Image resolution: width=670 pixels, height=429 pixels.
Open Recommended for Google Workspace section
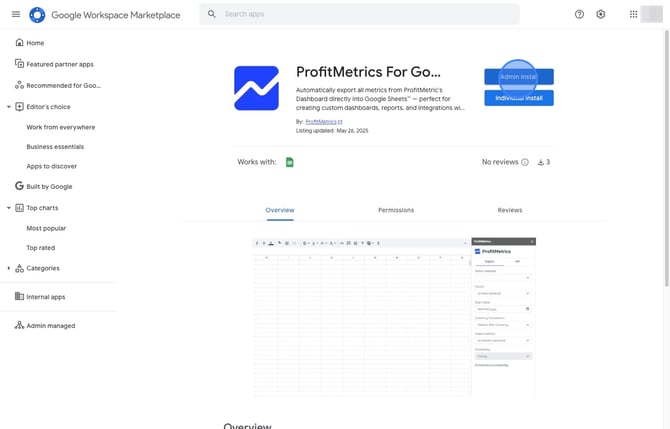click(x=63, y=85)
